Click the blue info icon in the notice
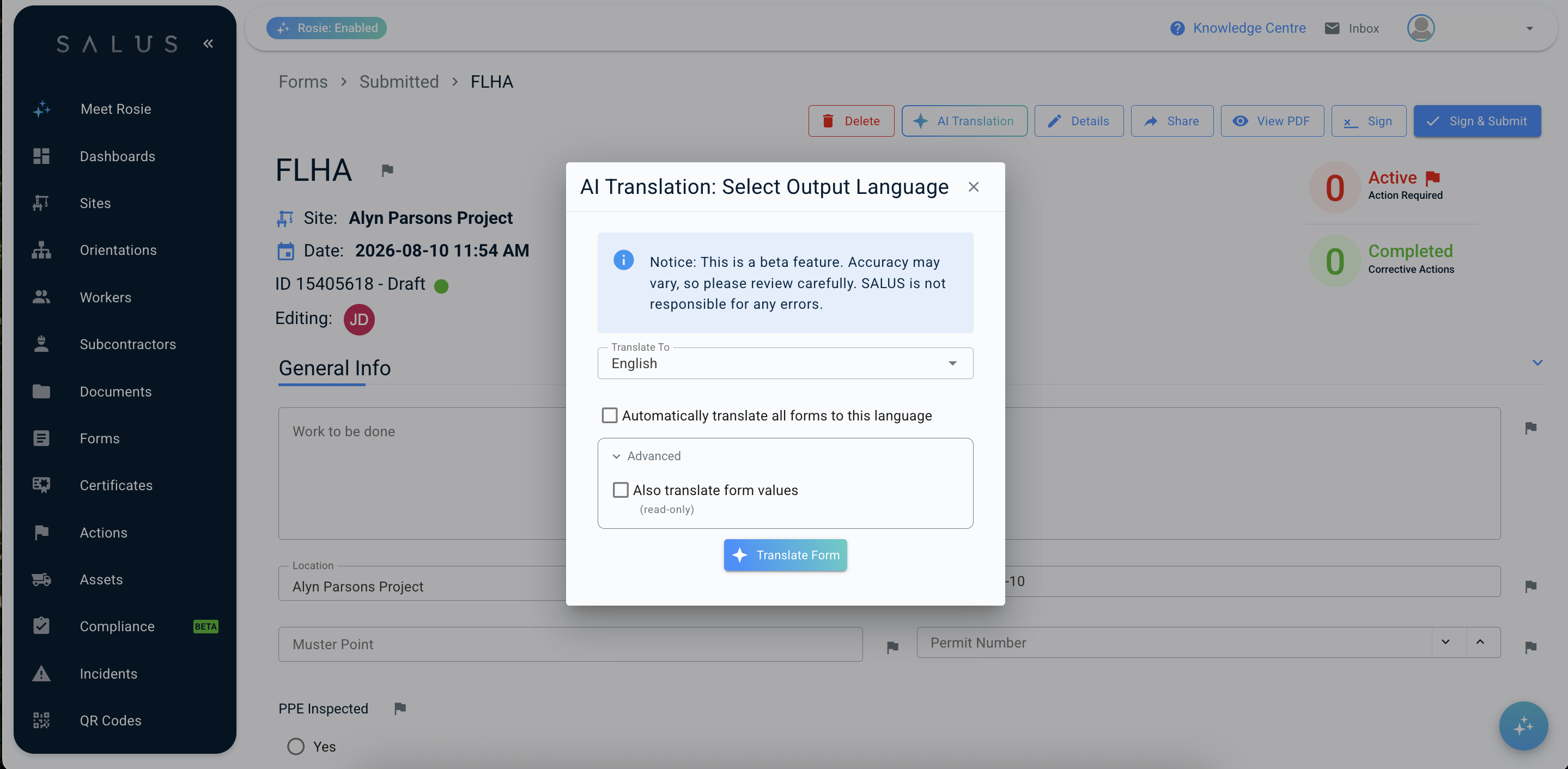 [623, 260]
